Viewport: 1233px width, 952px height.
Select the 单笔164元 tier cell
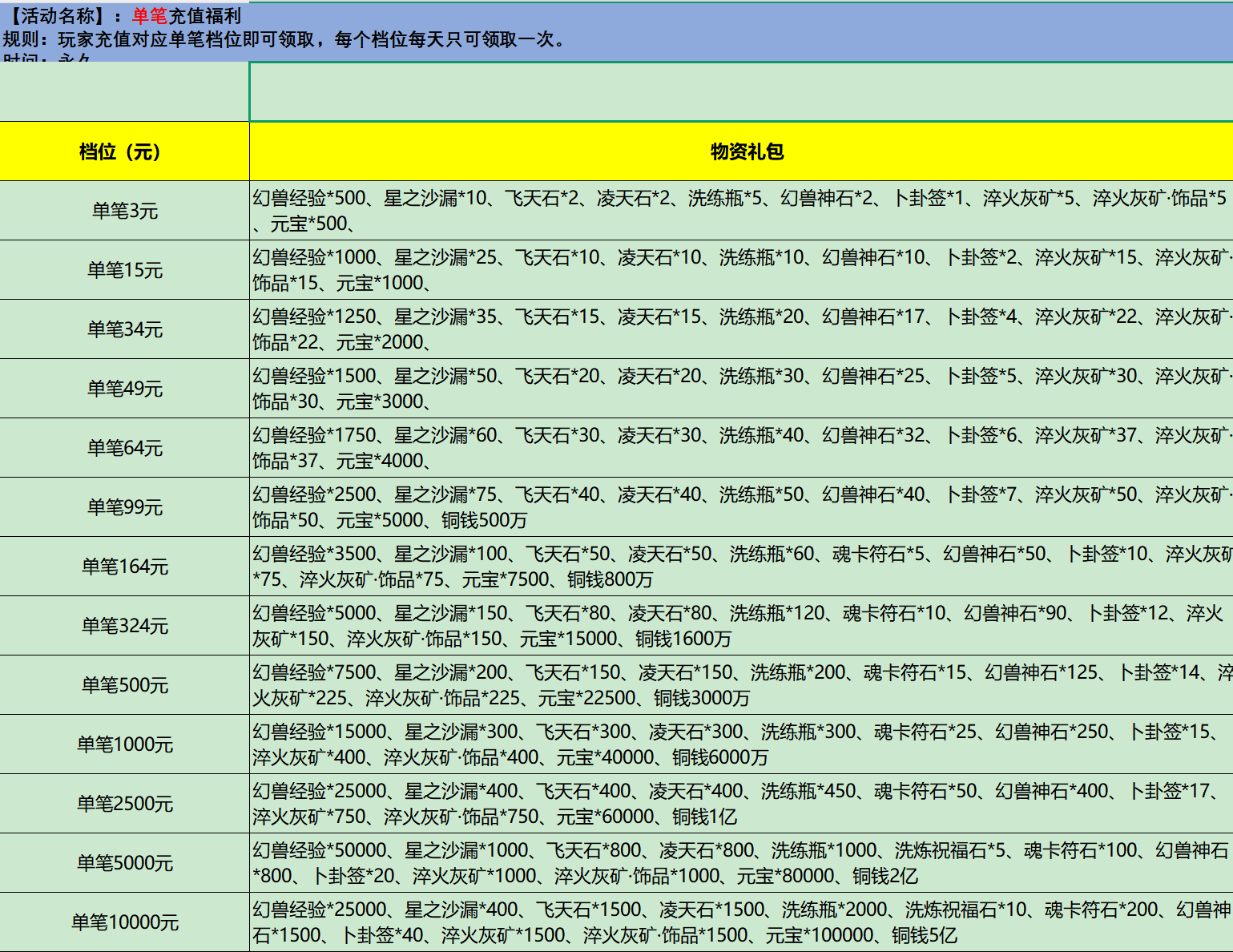point(124,567)
